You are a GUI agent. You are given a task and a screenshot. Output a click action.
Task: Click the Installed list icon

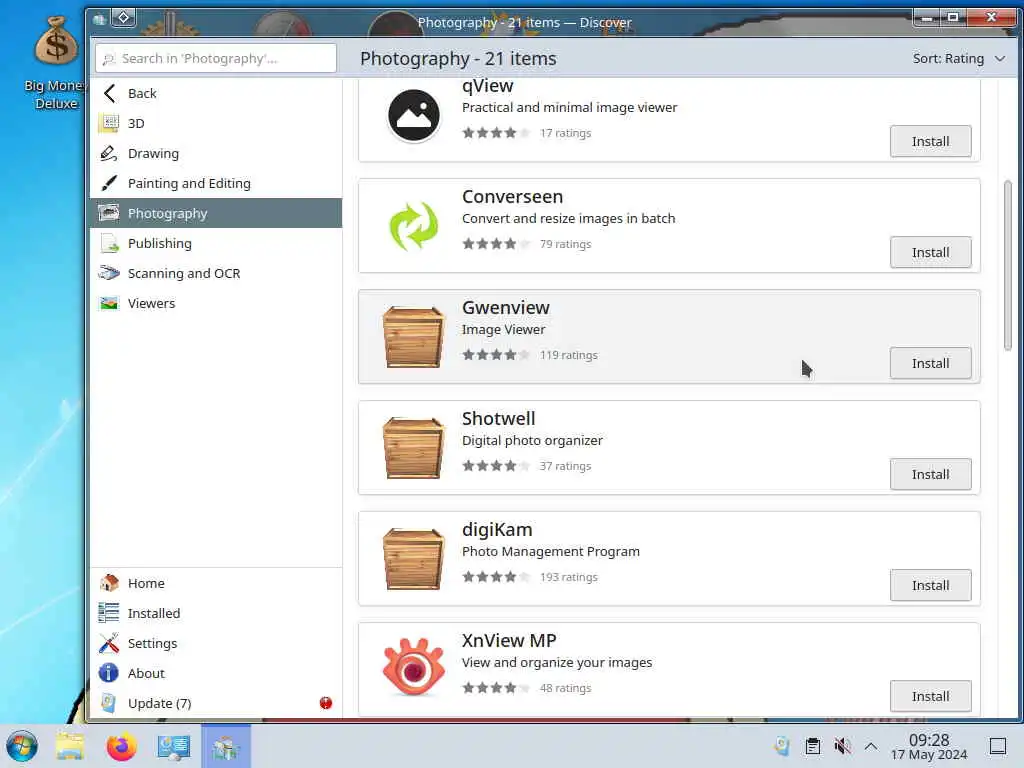pos(109,613)
